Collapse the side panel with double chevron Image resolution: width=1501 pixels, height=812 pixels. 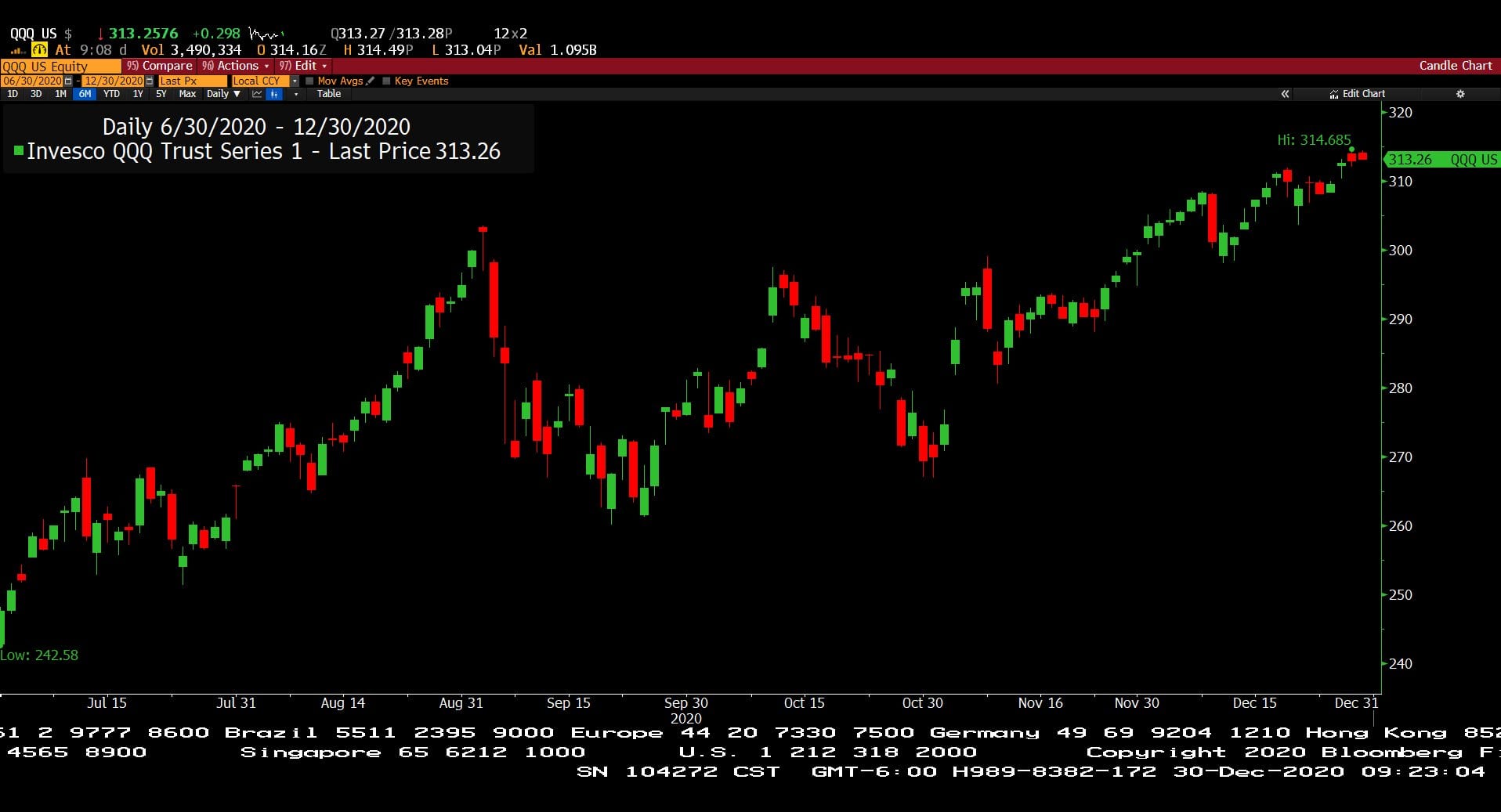[x=1285, y=94]
